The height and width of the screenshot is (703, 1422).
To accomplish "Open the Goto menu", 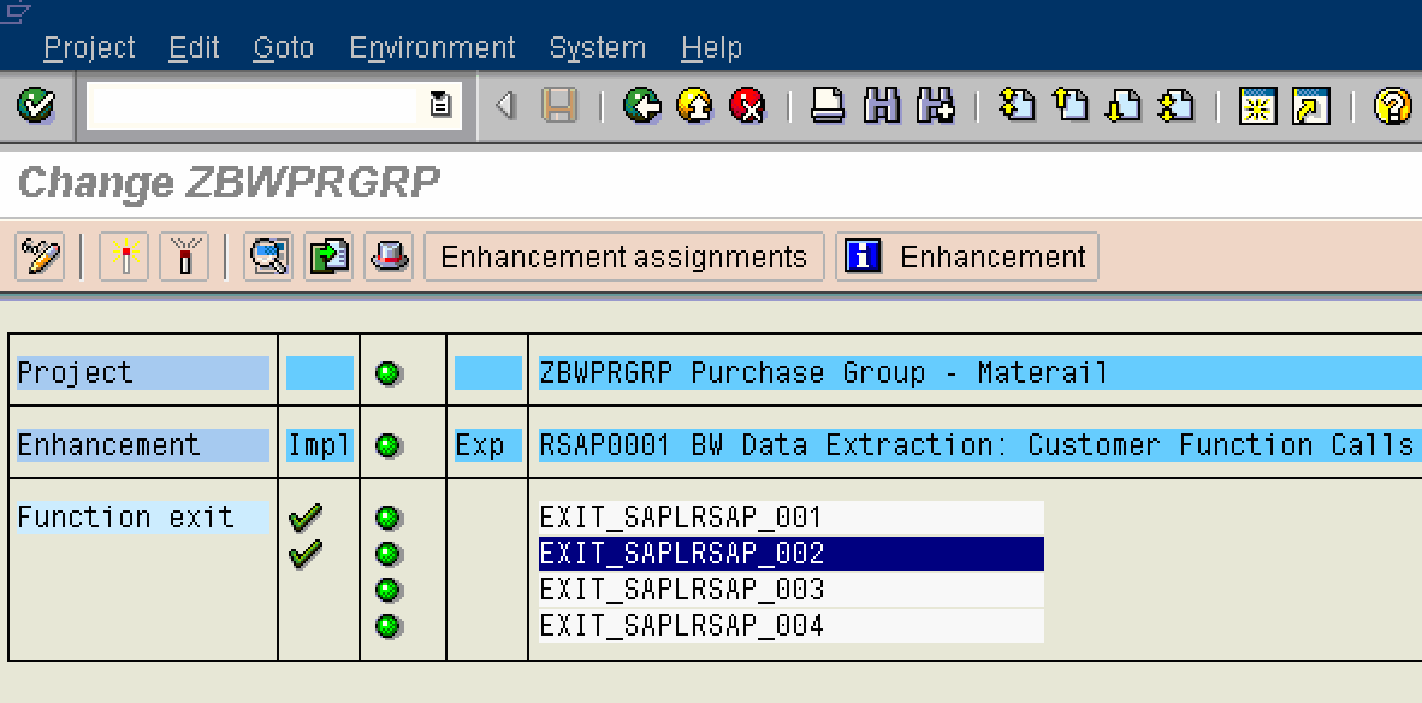I will (283, 48).
